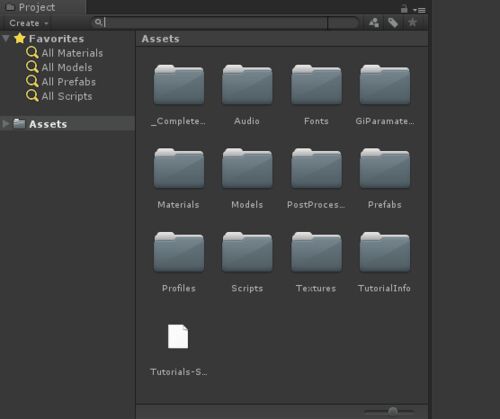Open the Create dropdown menu

[29, 23]
